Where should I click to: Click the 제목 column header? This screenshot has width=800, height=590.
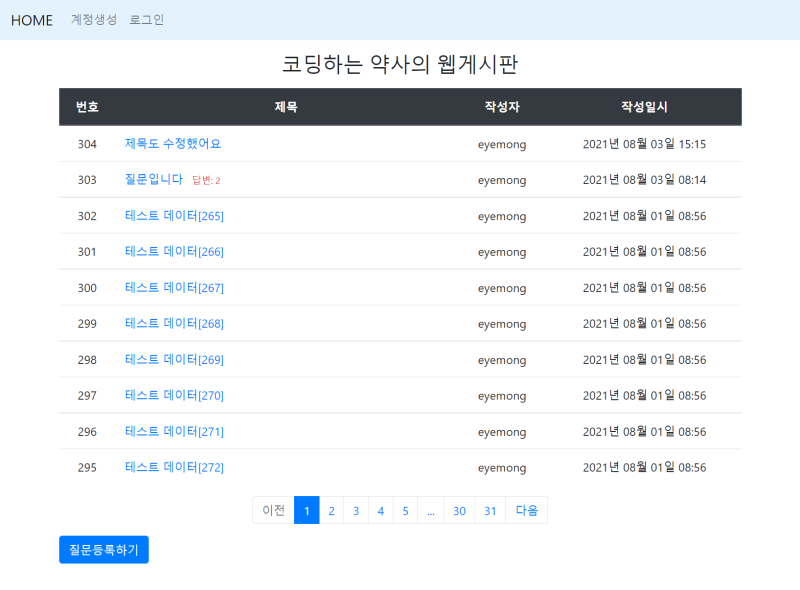point(285,107)
